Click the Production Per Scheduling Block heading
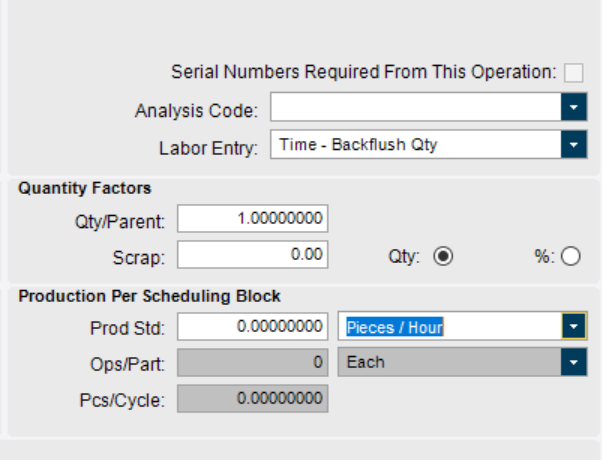The height and width of the screenshot is (460, 602). pos(149,296)
